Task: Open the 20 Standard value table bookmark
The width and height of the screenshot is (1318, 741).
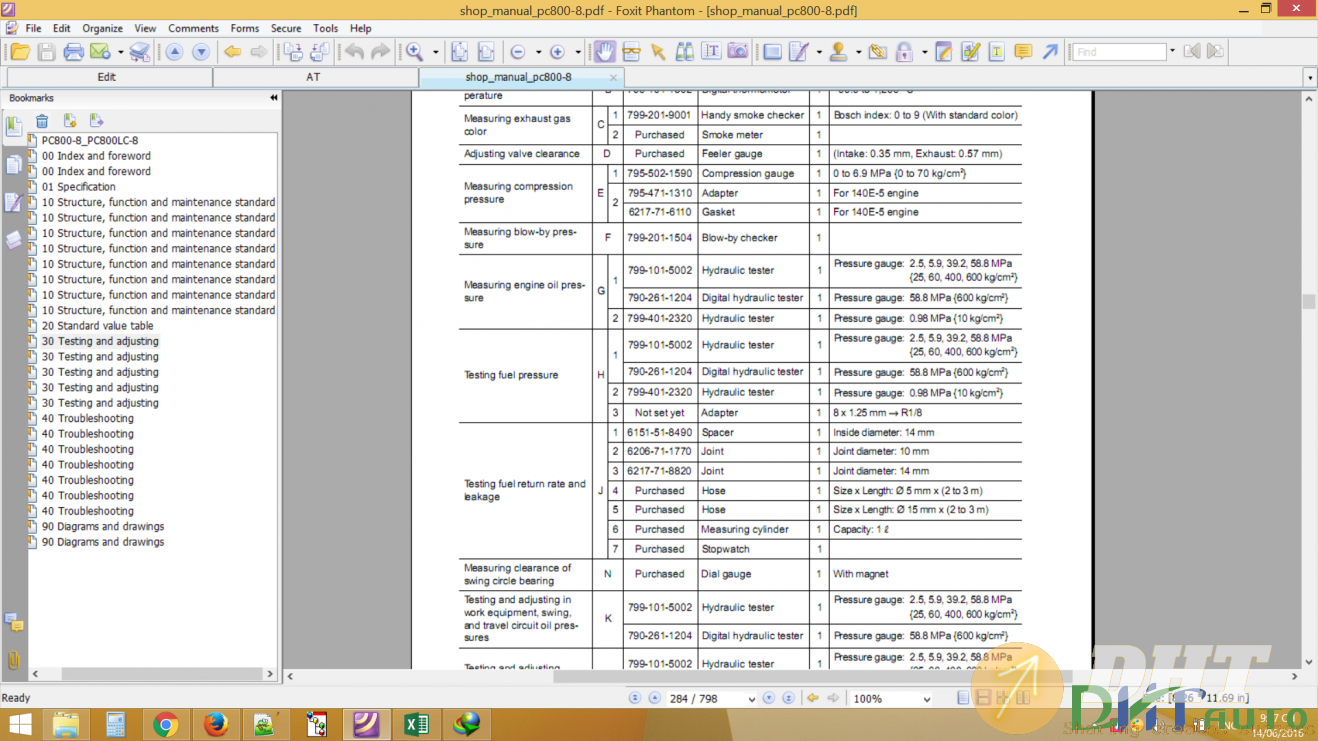Action: coord(98,326)
